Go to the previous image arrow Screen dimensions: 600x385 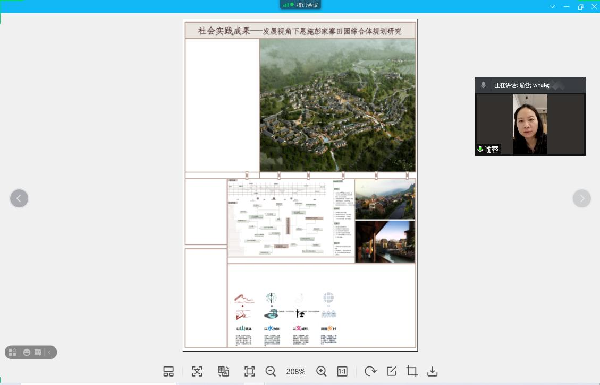[x=19, y=198]
